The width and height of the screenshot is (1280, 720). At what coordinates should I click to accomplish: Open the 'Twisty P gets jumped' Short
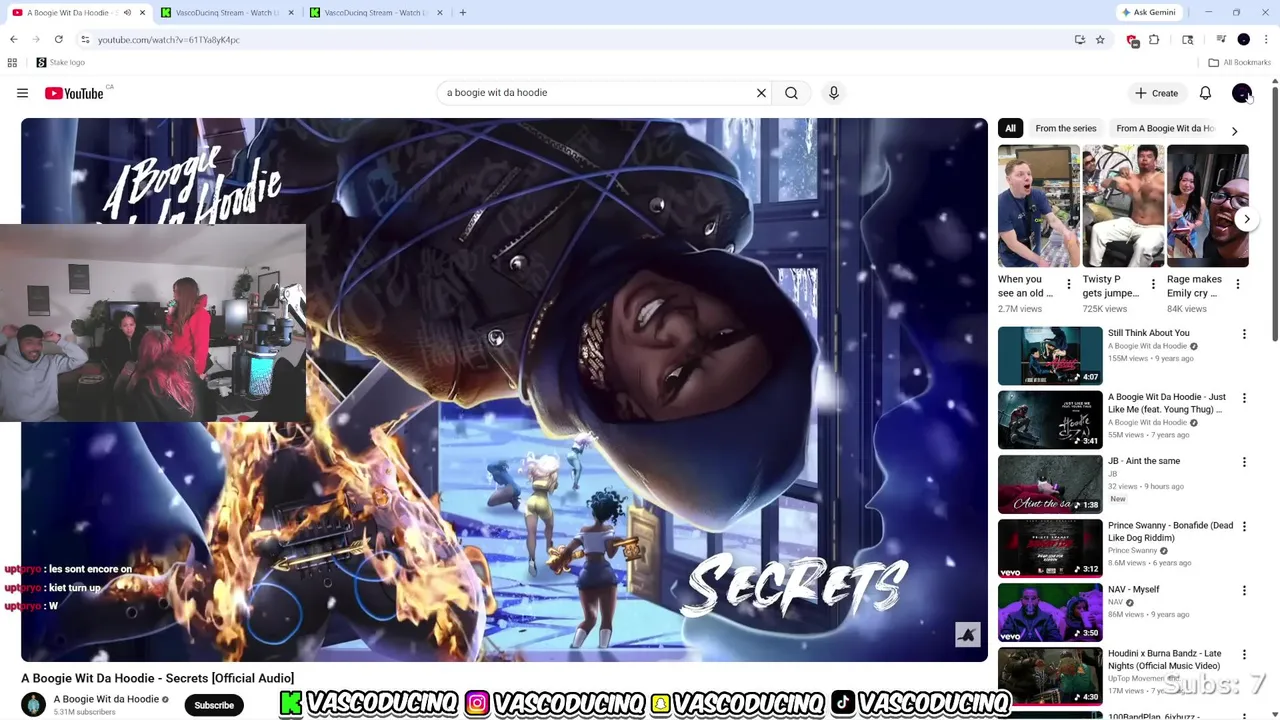(1122, 207)
